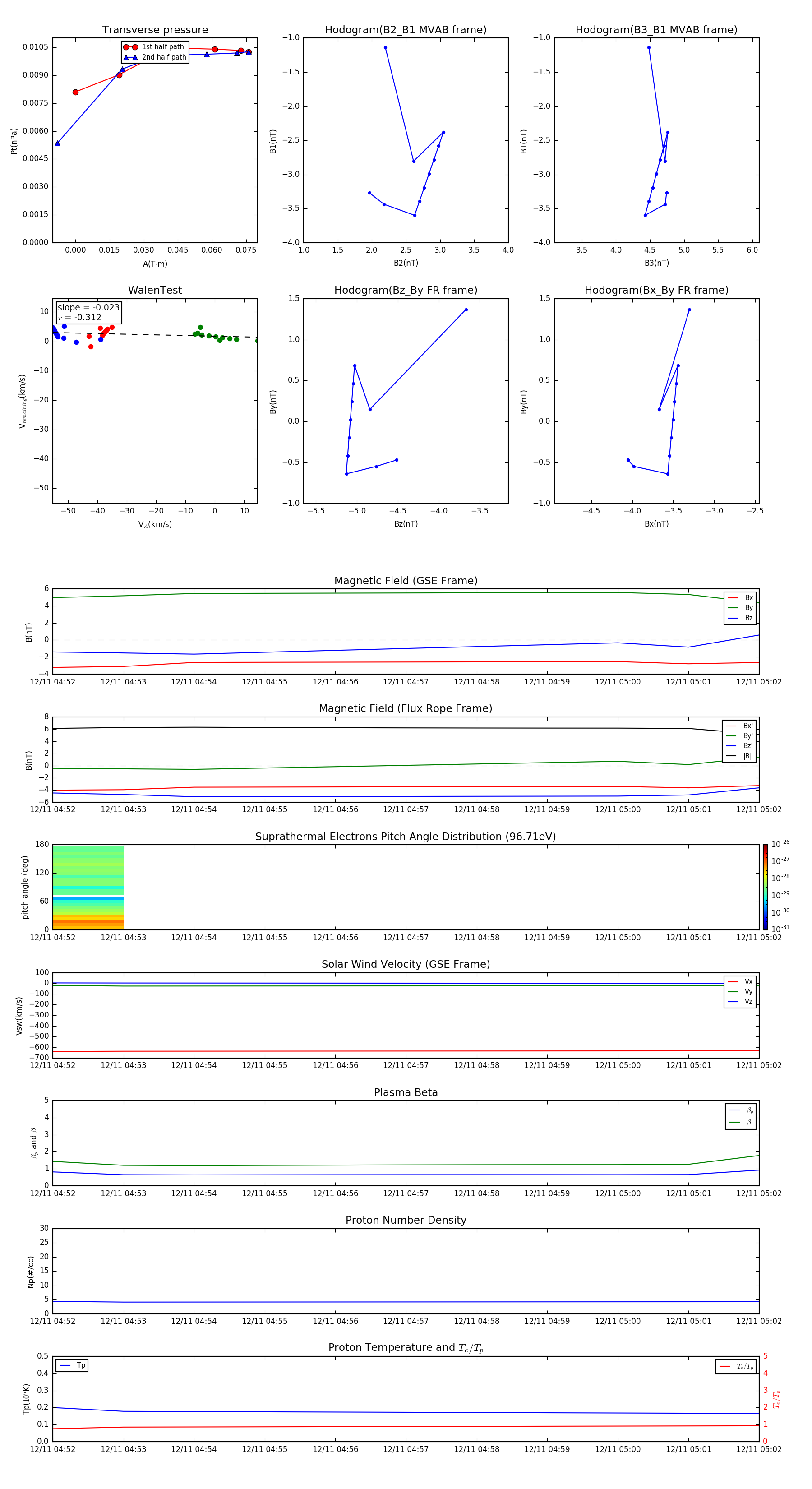
Task: Click the 'r = -0.312' annotation
Action: (80, 318)
